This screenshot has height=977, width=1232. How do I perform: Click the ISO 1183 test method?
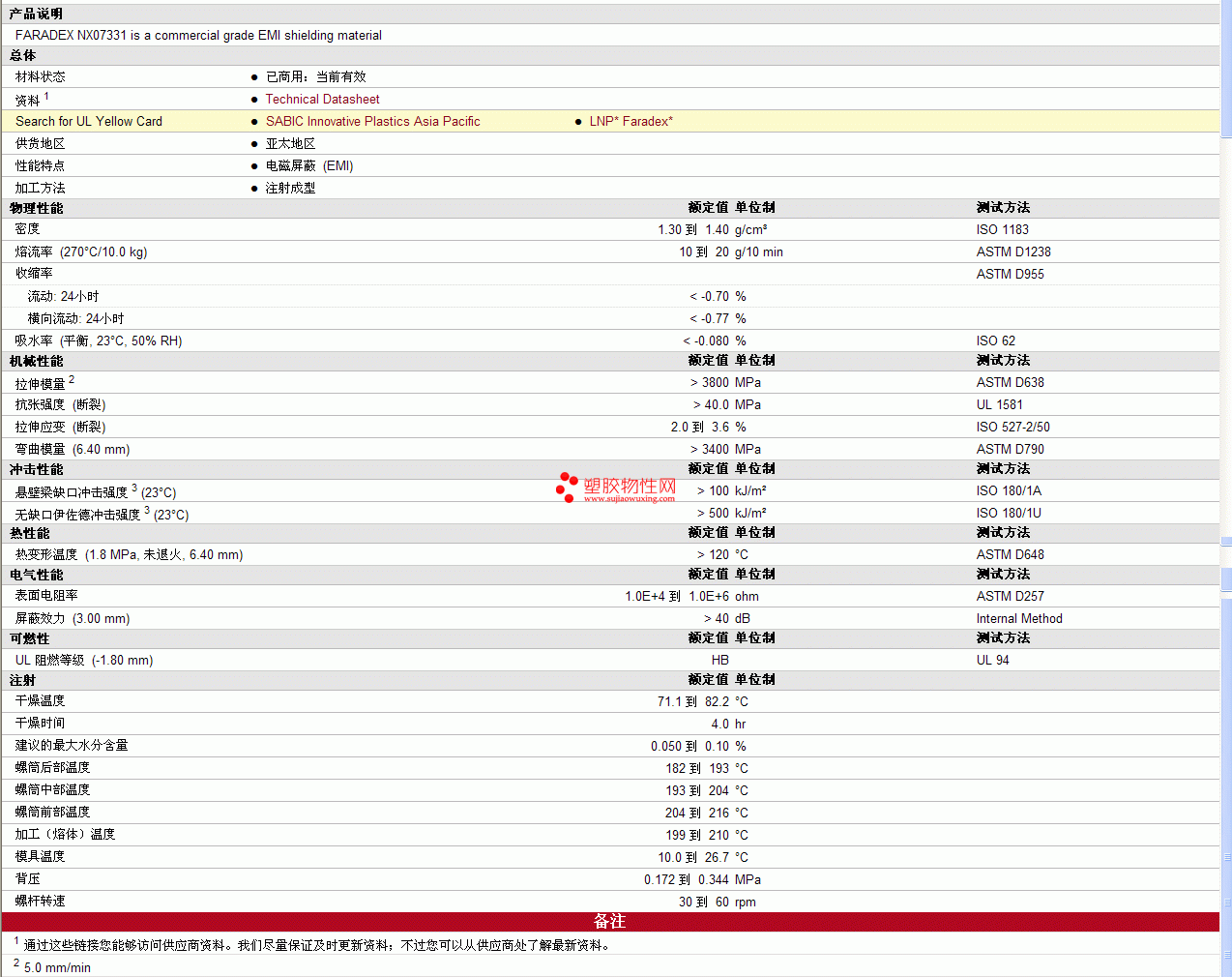click(x=1003, y=229)
